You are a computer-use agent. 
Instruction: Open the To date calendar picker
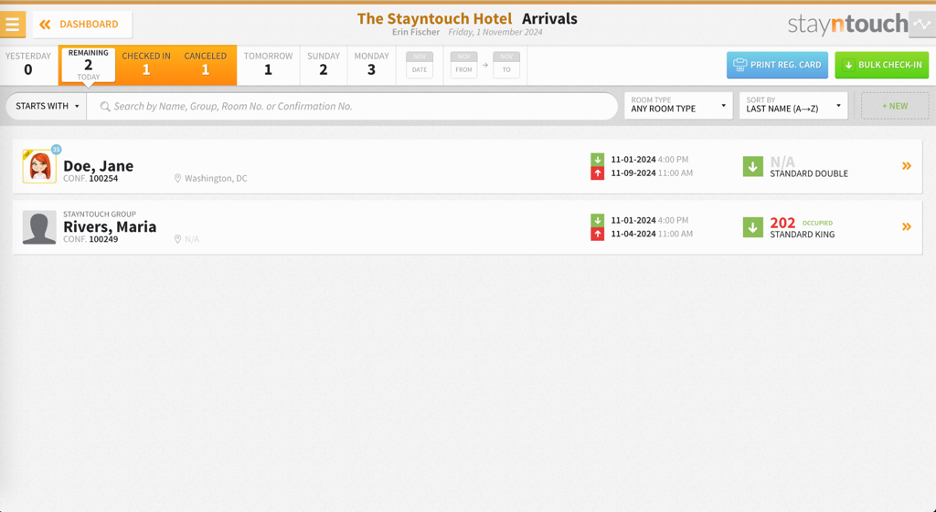506,64
